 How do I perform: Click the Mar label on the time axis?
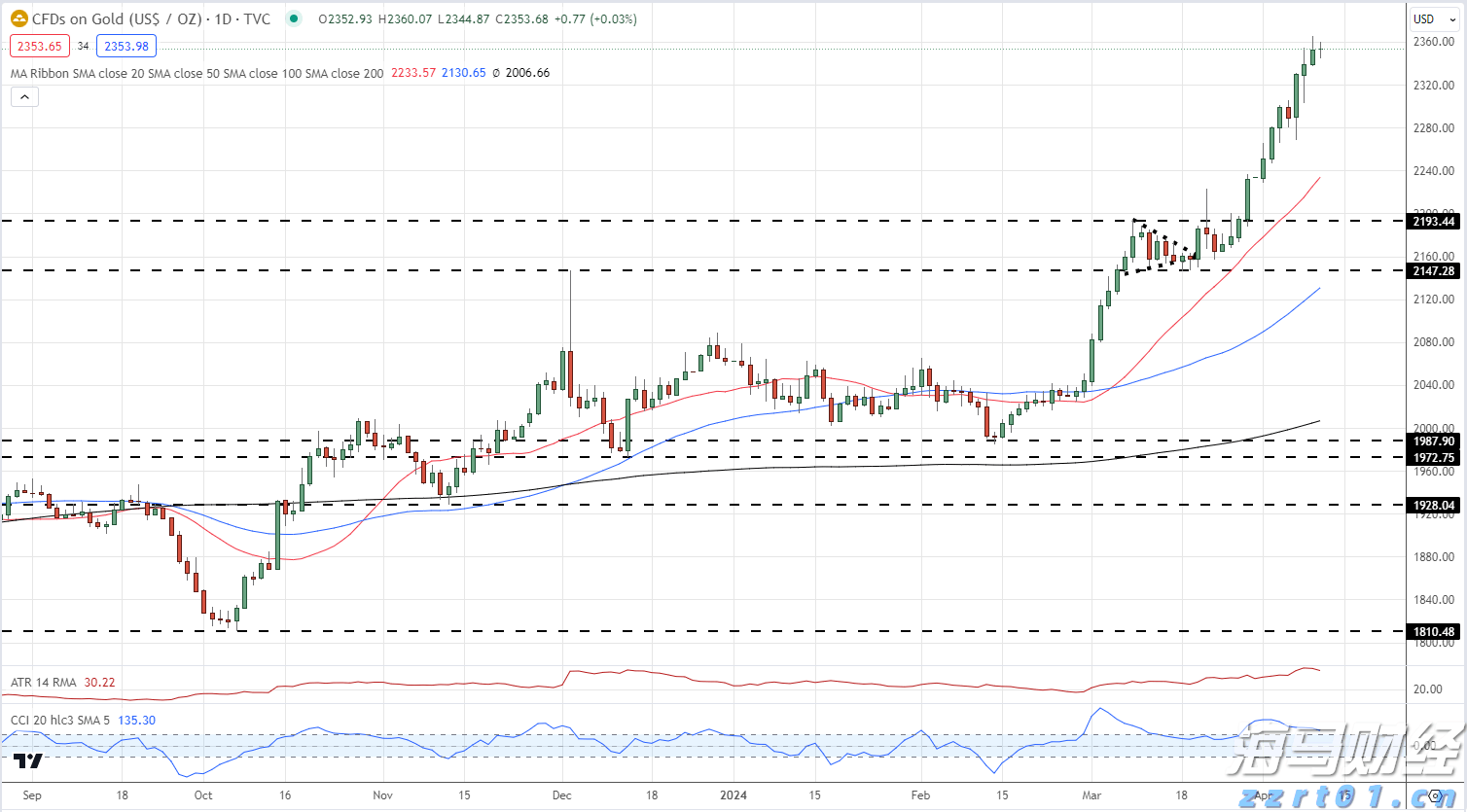pos(1092,795)
